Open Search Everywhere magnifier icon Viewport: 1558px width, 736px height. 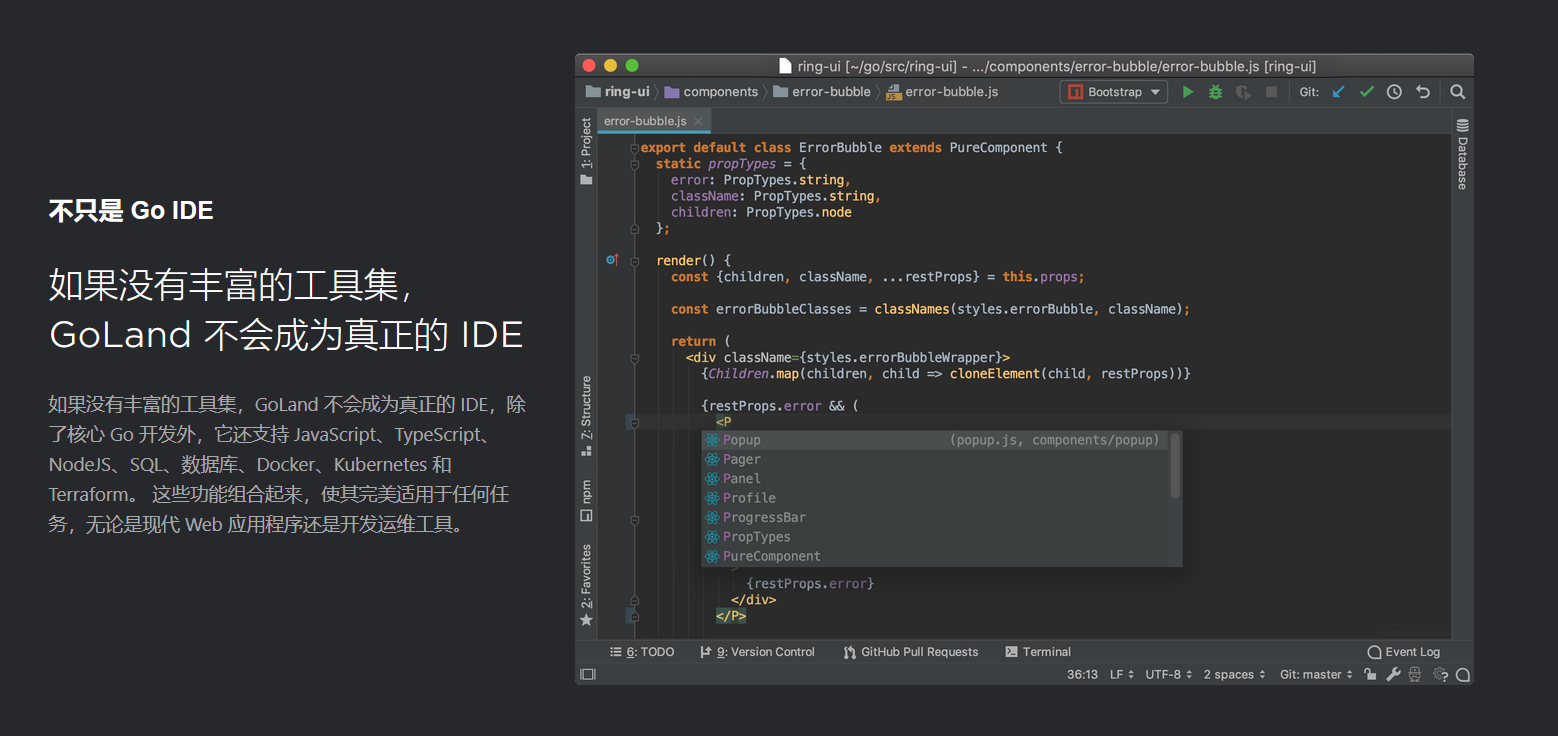pyautogui.click(x=1458, y=92)
